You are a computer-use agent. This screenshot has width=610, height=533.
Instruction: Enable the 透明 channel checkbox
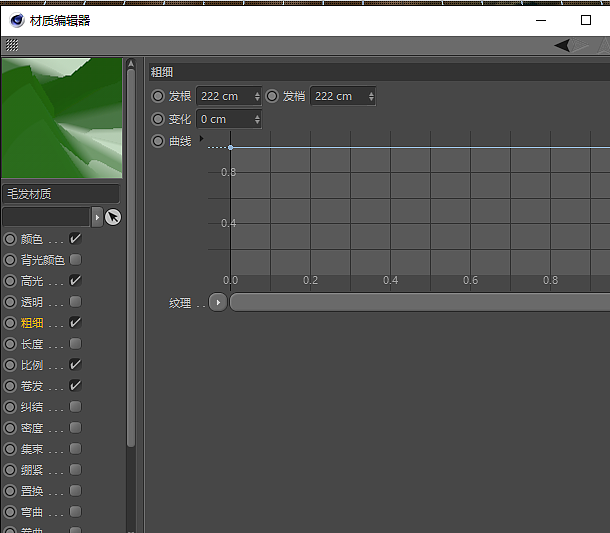click(75, 302)
